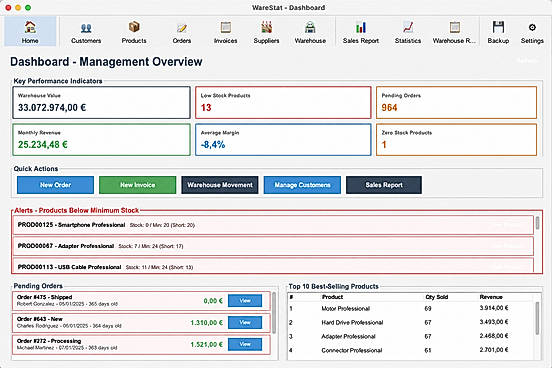The image size is (552, 368).
Task: View Order #475 Shipped
Action: [x=245, y=301]
